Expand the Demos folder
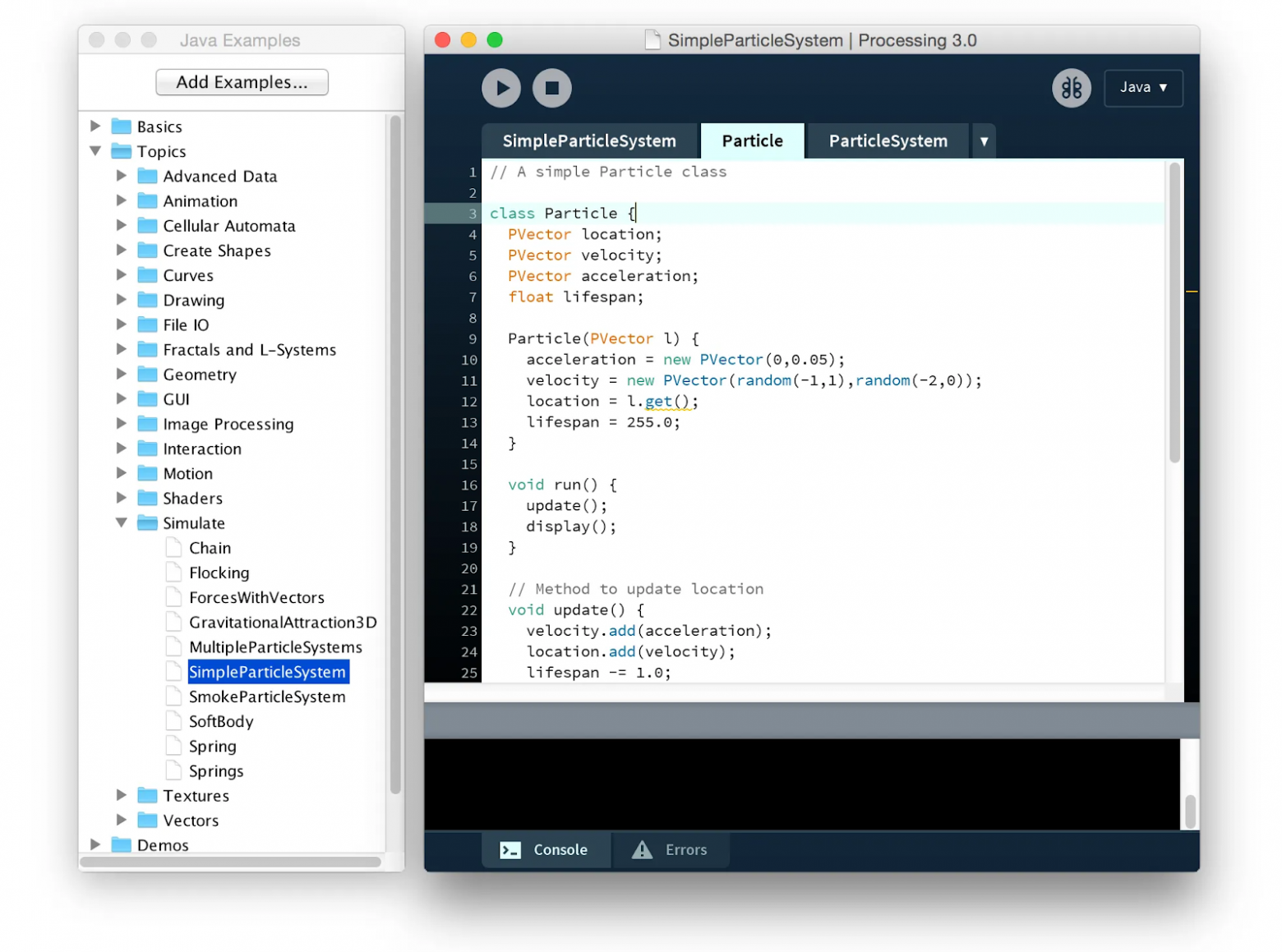This screenshot has width=1282, height=952. [x=95, y=844]
